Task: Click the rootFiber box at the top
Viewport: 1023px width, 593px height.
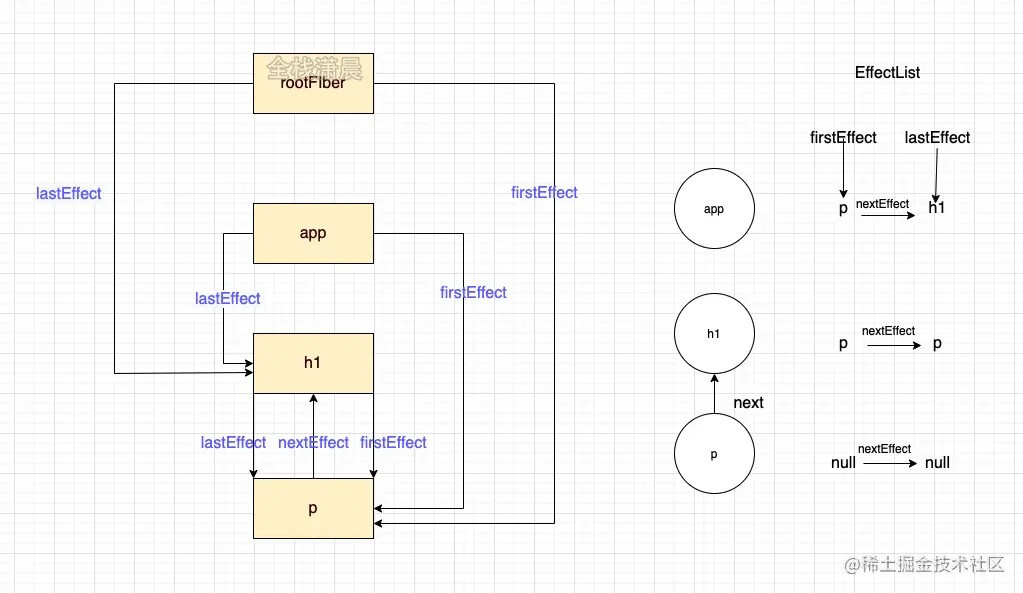Action: [x=313, y=84]
